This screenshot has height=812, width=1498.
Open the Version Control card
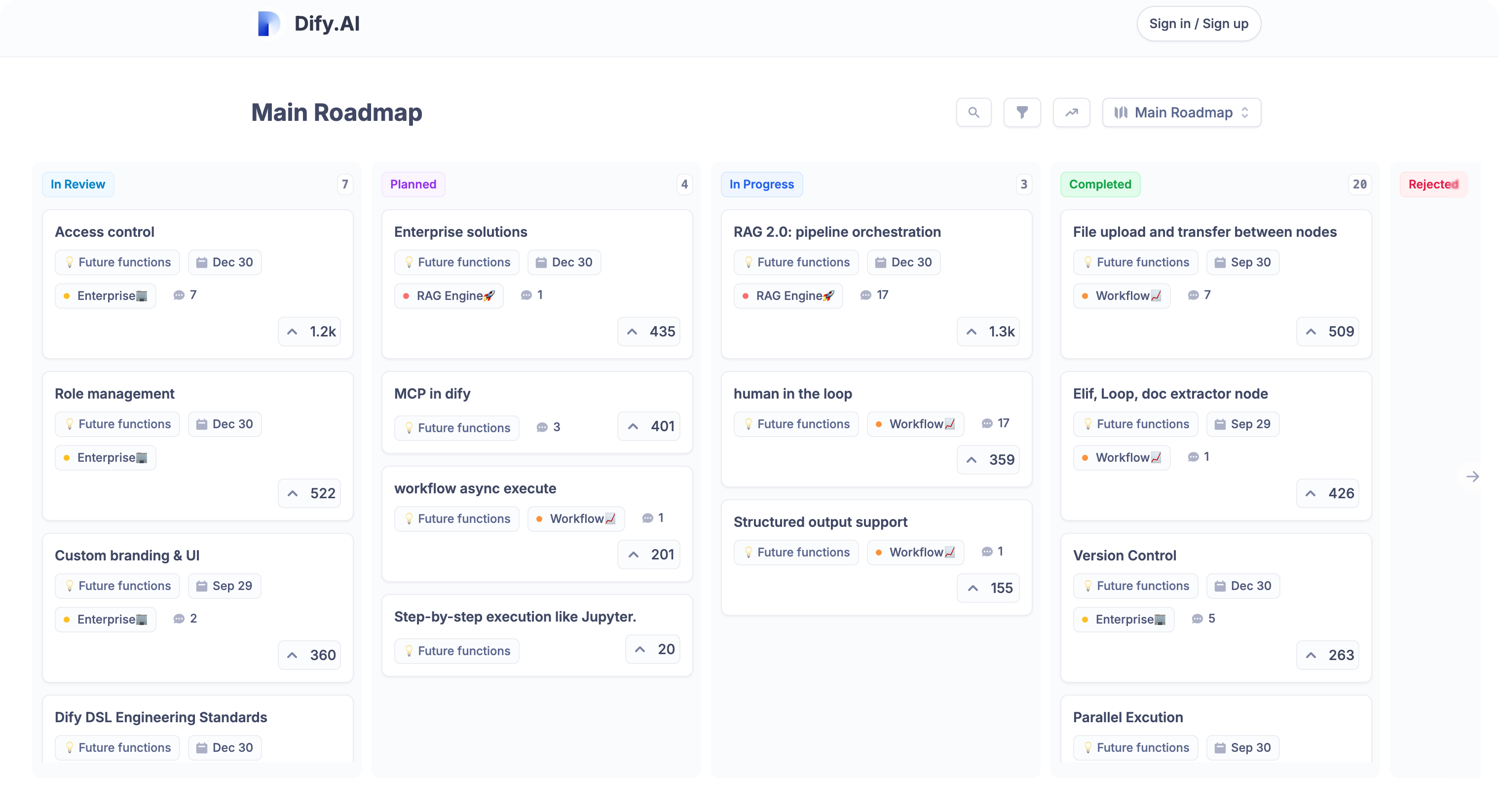pyautogui.click(x=1124, y=555)
